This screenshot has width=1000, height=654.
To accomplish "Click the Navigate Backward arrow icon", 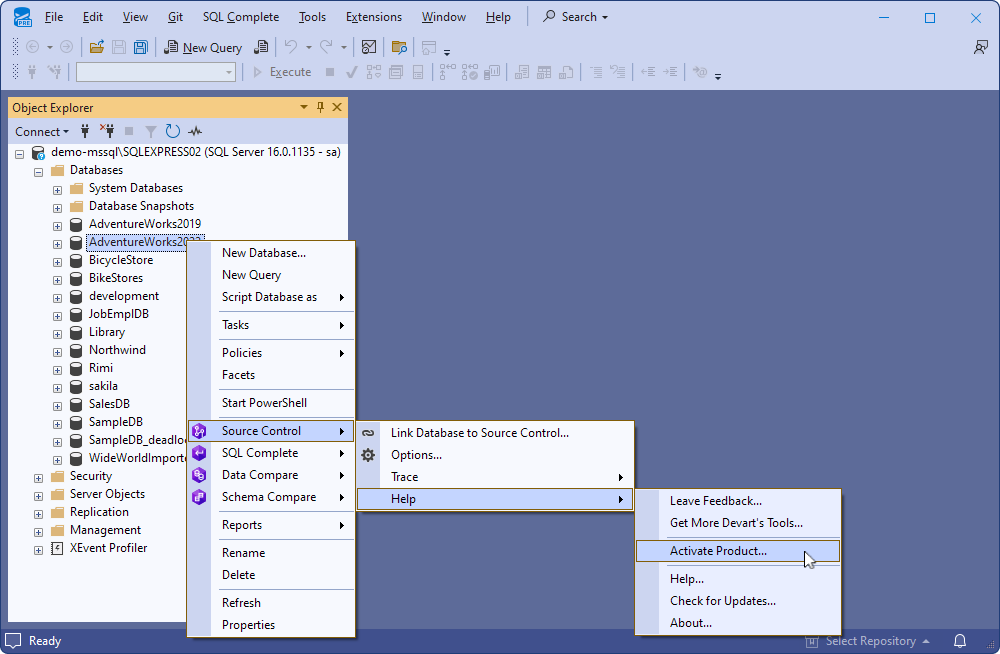I will 33,47.
